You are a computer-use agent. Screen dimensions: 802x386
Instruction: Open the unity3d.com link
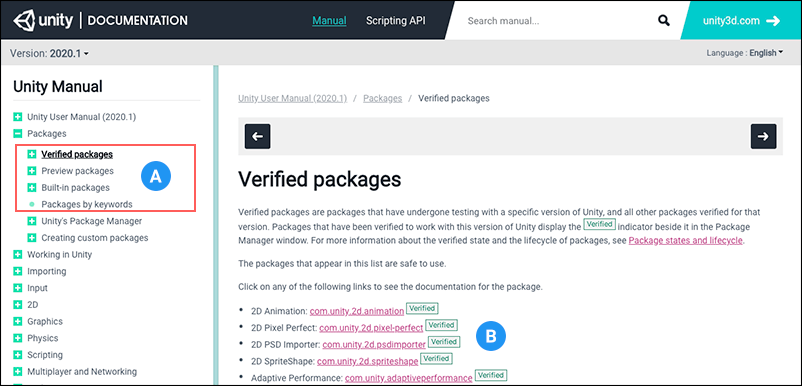pos(731,21)
